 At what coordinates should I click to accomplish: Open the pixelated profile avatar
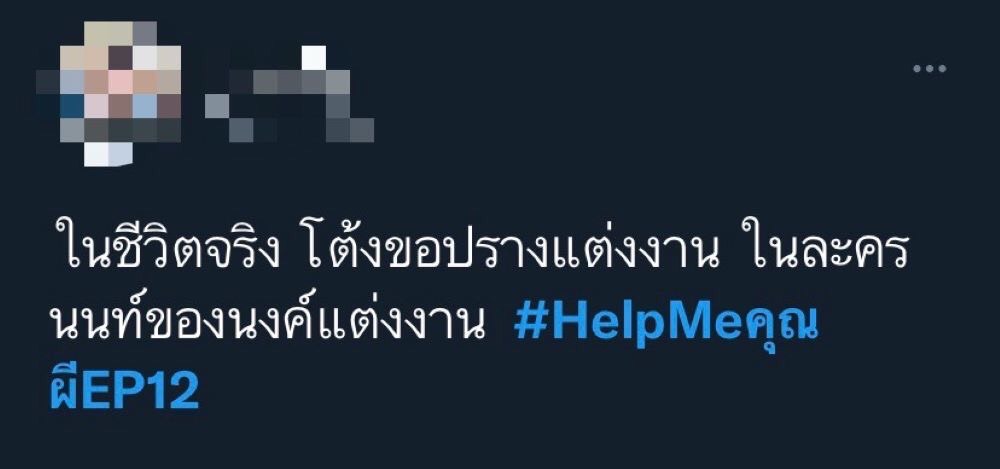(108, 94)
